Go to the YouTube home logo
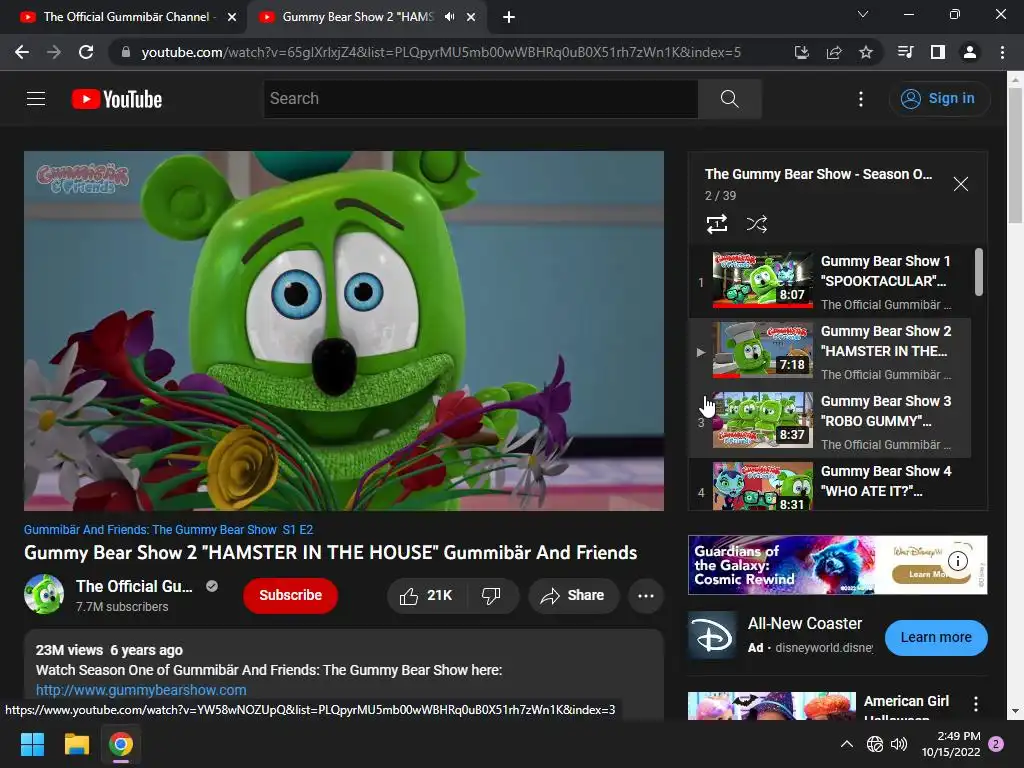 point(117,99)
